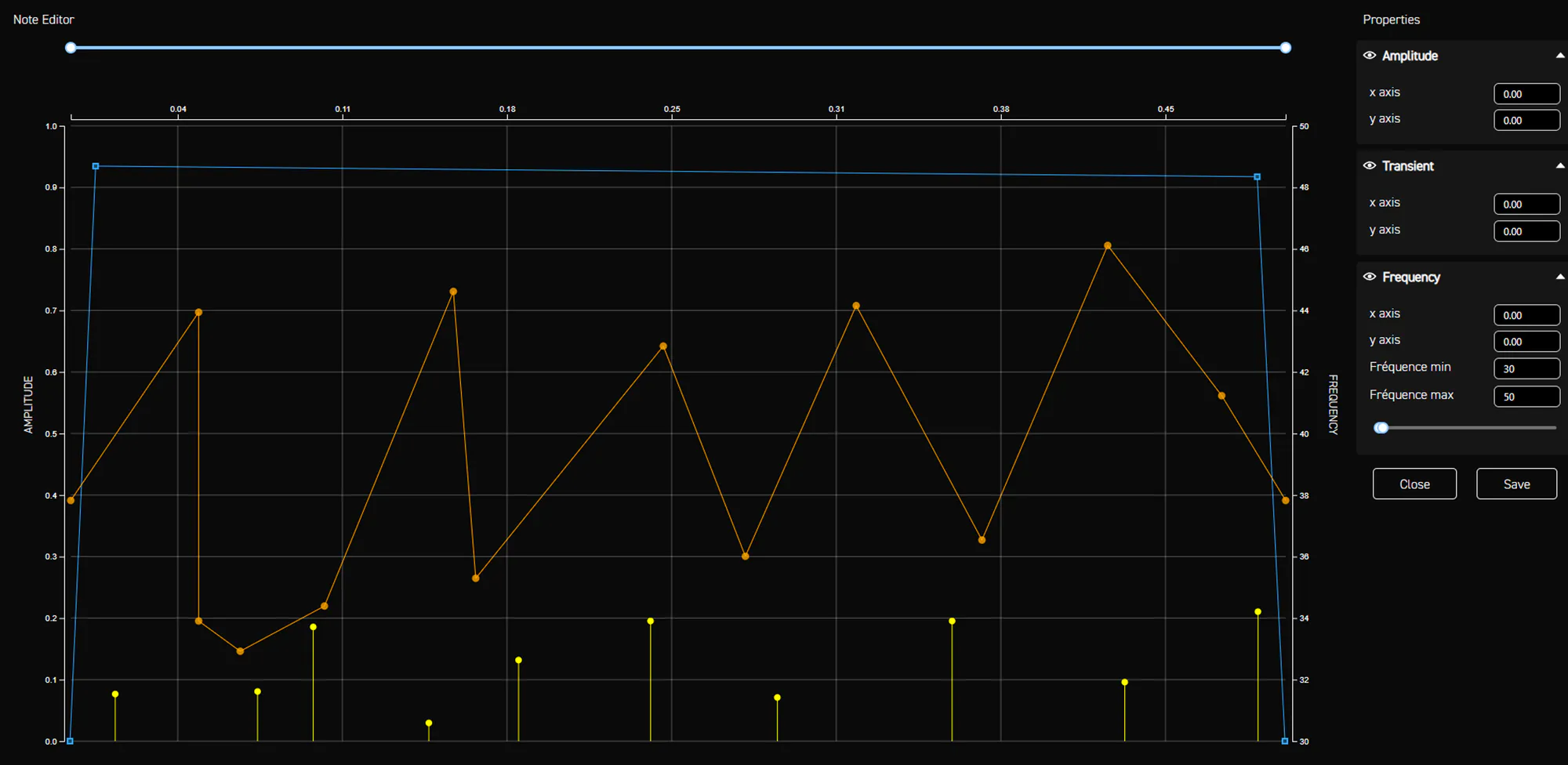This screenshot has width=1568, height=765.
Task: Click the Transient x axis input field
Action: pyautogui.click(x=1526, y=204)
